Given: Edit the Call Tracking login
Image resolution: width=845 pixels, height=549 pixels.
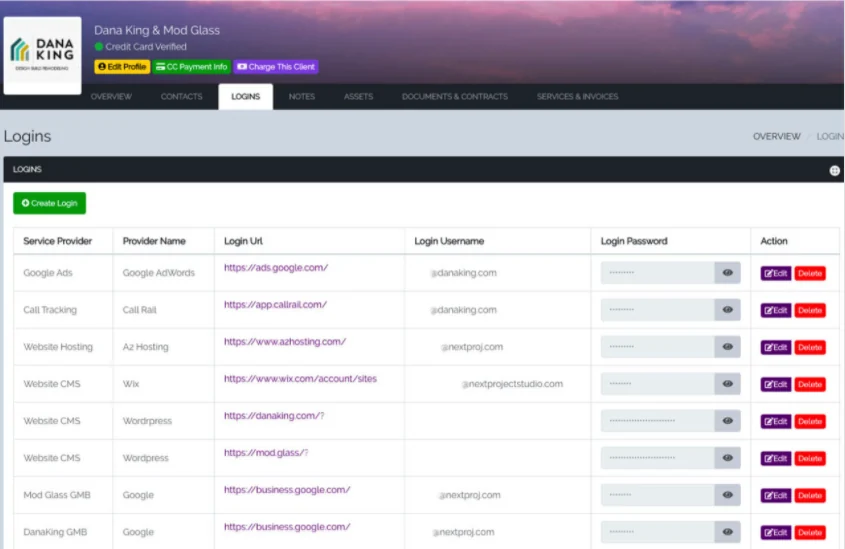Looking at the screenshot, I should tap(775, 310).
